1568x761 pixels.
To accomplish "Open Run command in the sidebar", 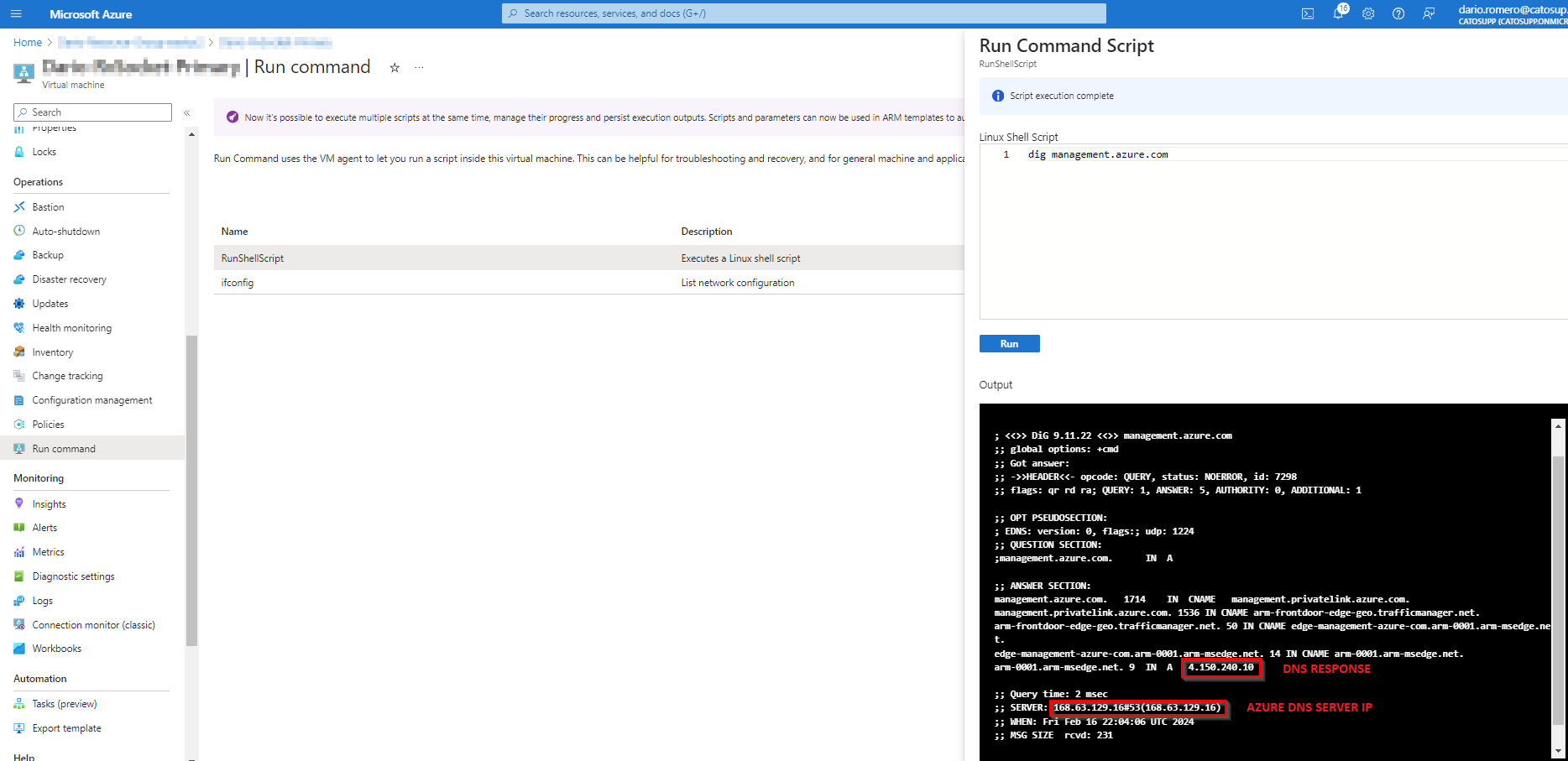I will pyautogui.click(x=92, y=449).
